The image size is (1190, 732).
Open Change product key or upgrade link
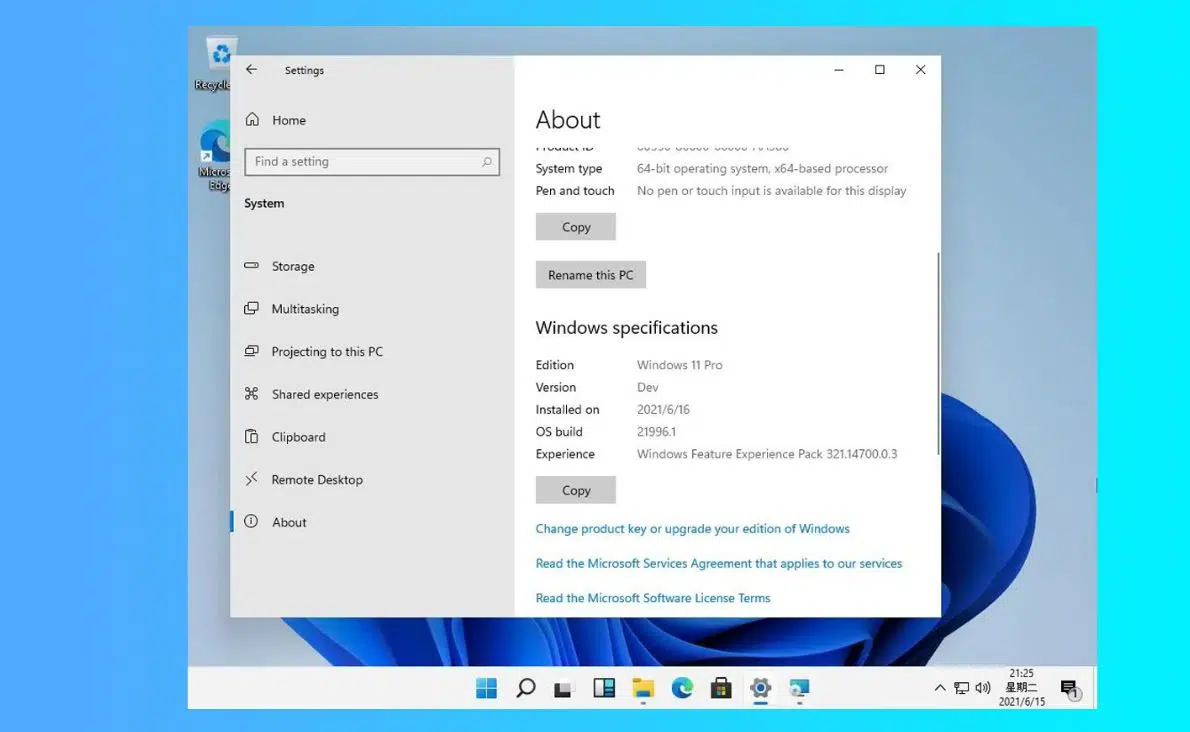tap(692, 529)
